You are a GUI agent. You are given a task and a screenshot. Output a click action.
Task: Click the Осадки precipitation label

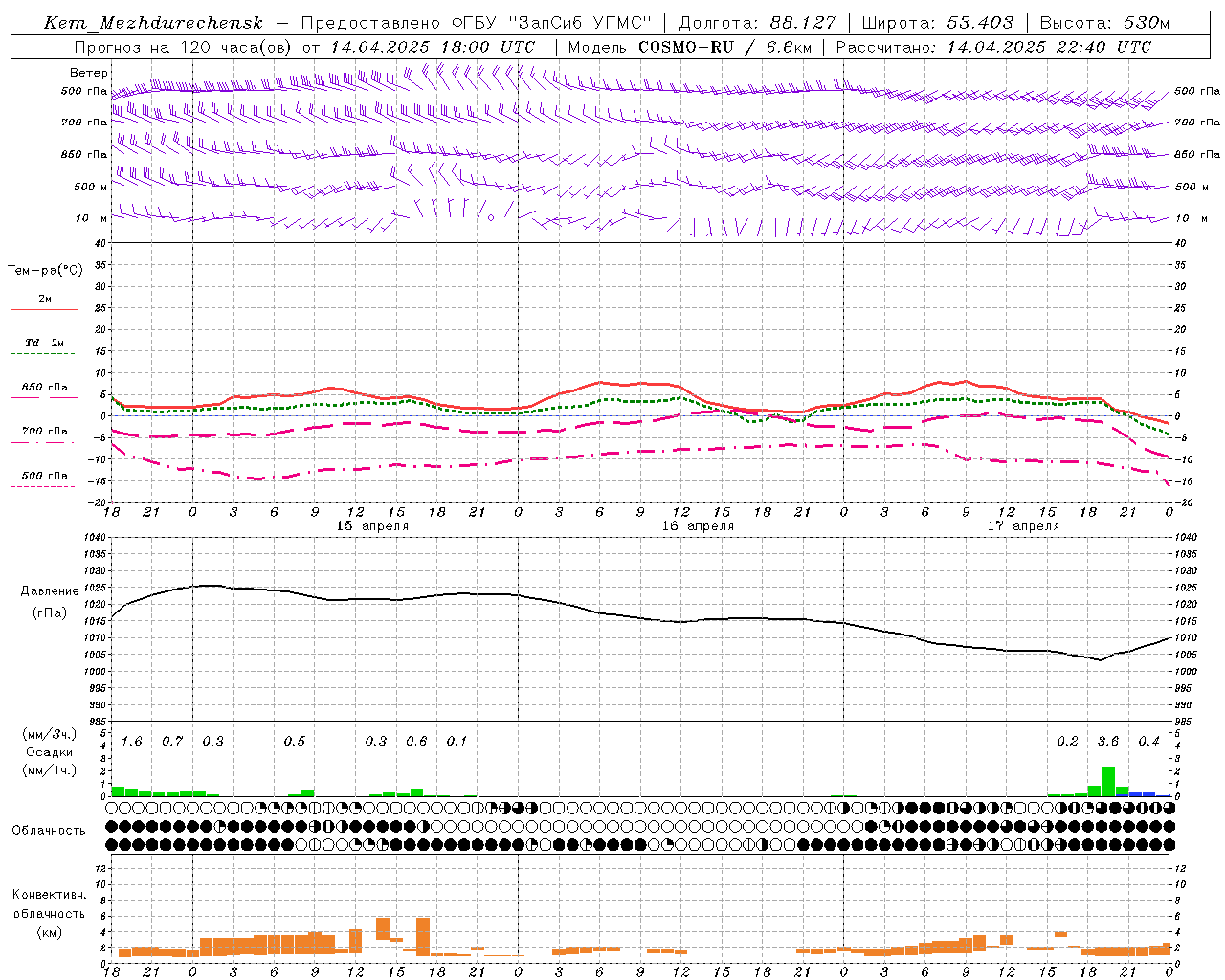[x=50, y=752]
